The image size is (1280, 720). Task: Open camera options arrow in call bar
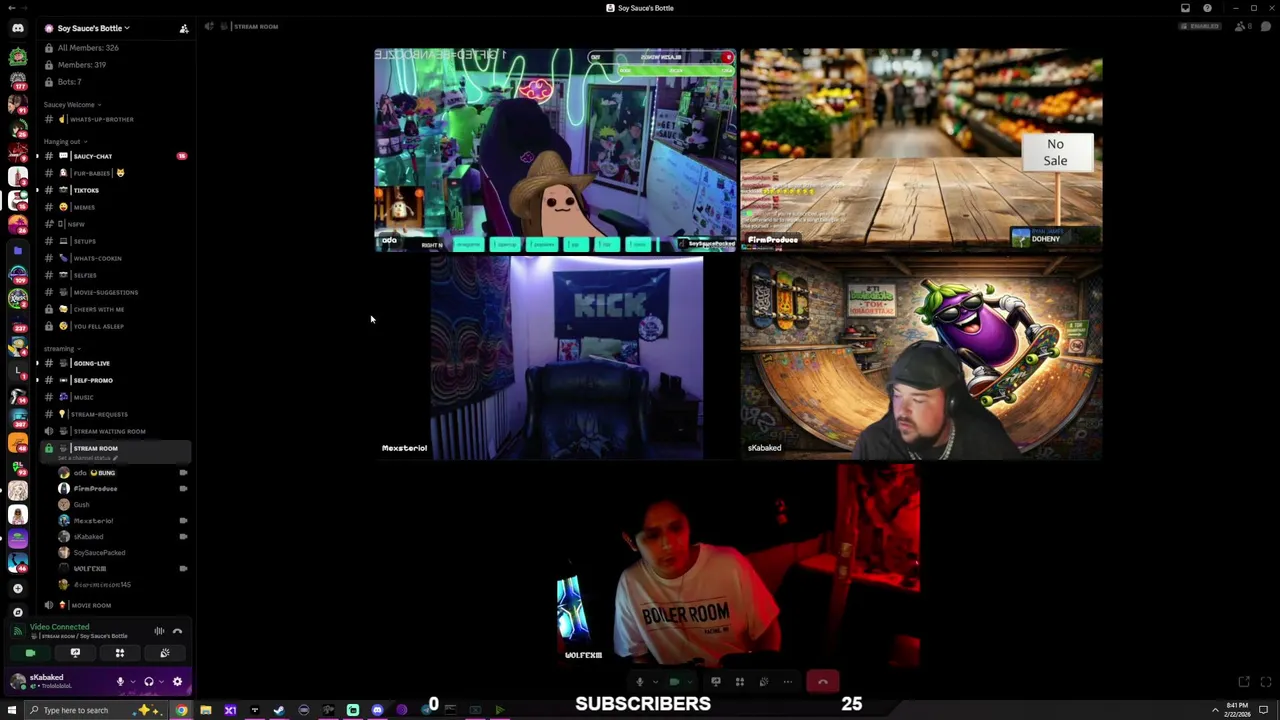tap(690, 682)
